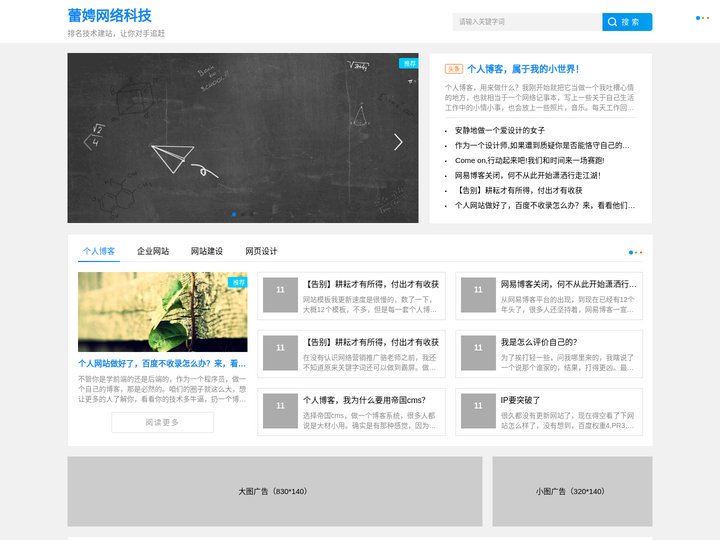Focus the keyword search input field
The width and height of the screenshot is (720, 540).
527,22
